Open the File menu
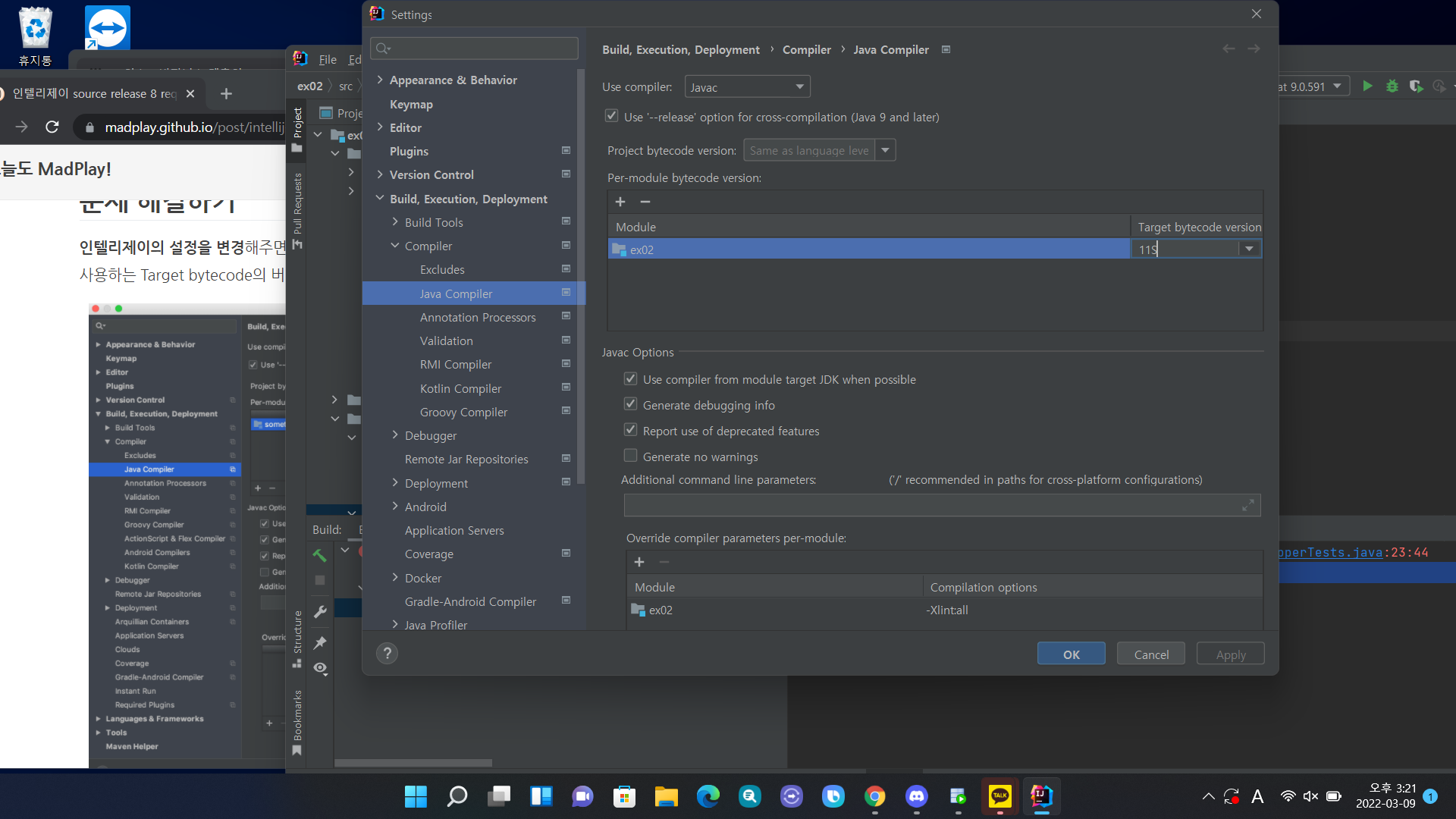Viewport: 1456px width, 819px height. (x=328, y=60)
